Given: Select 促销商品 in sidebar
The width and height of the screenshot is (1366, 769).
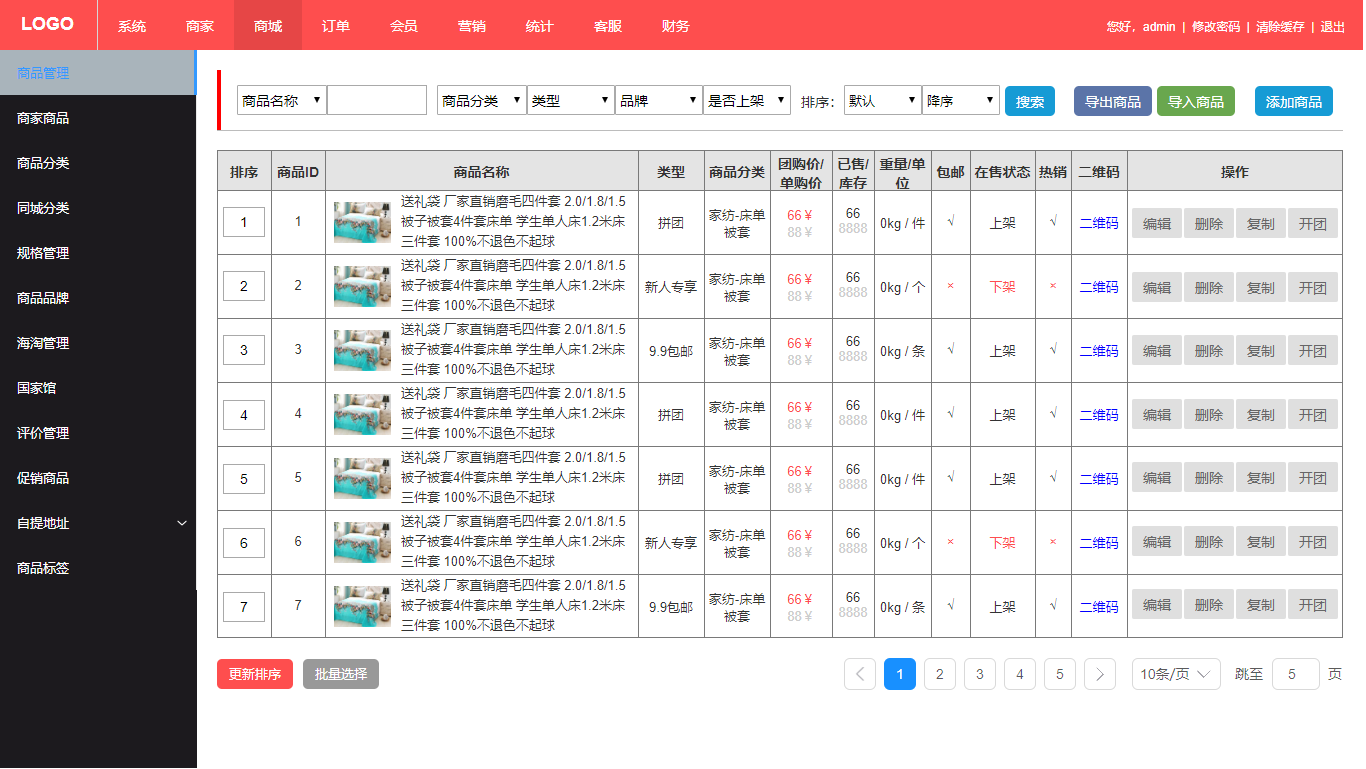Looking at the screenshot, I should 98,478.
